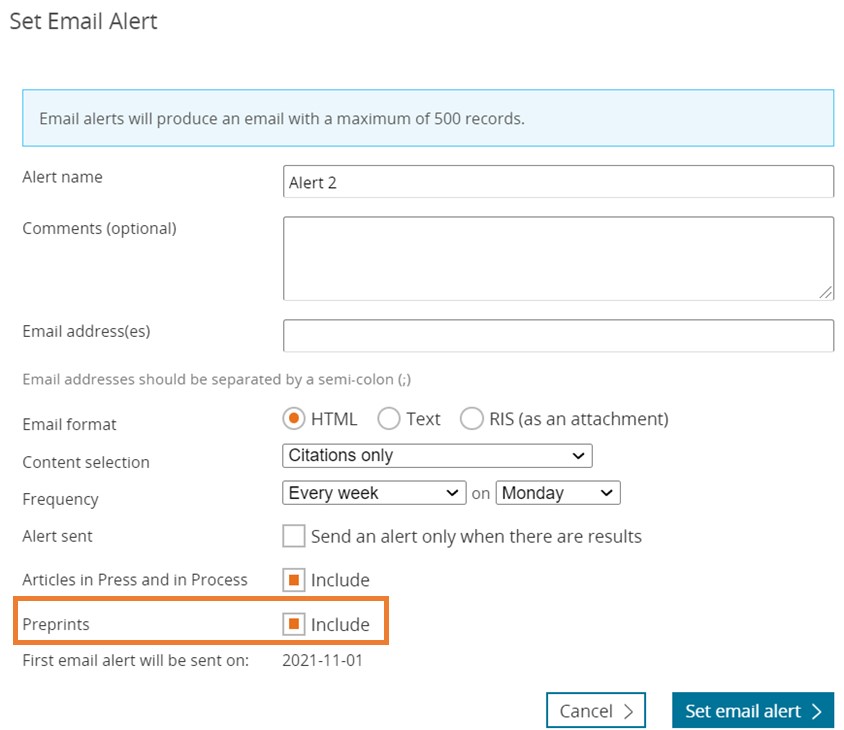Click the Alert name input field
The image size is (844, 730).
pos(558,182)
